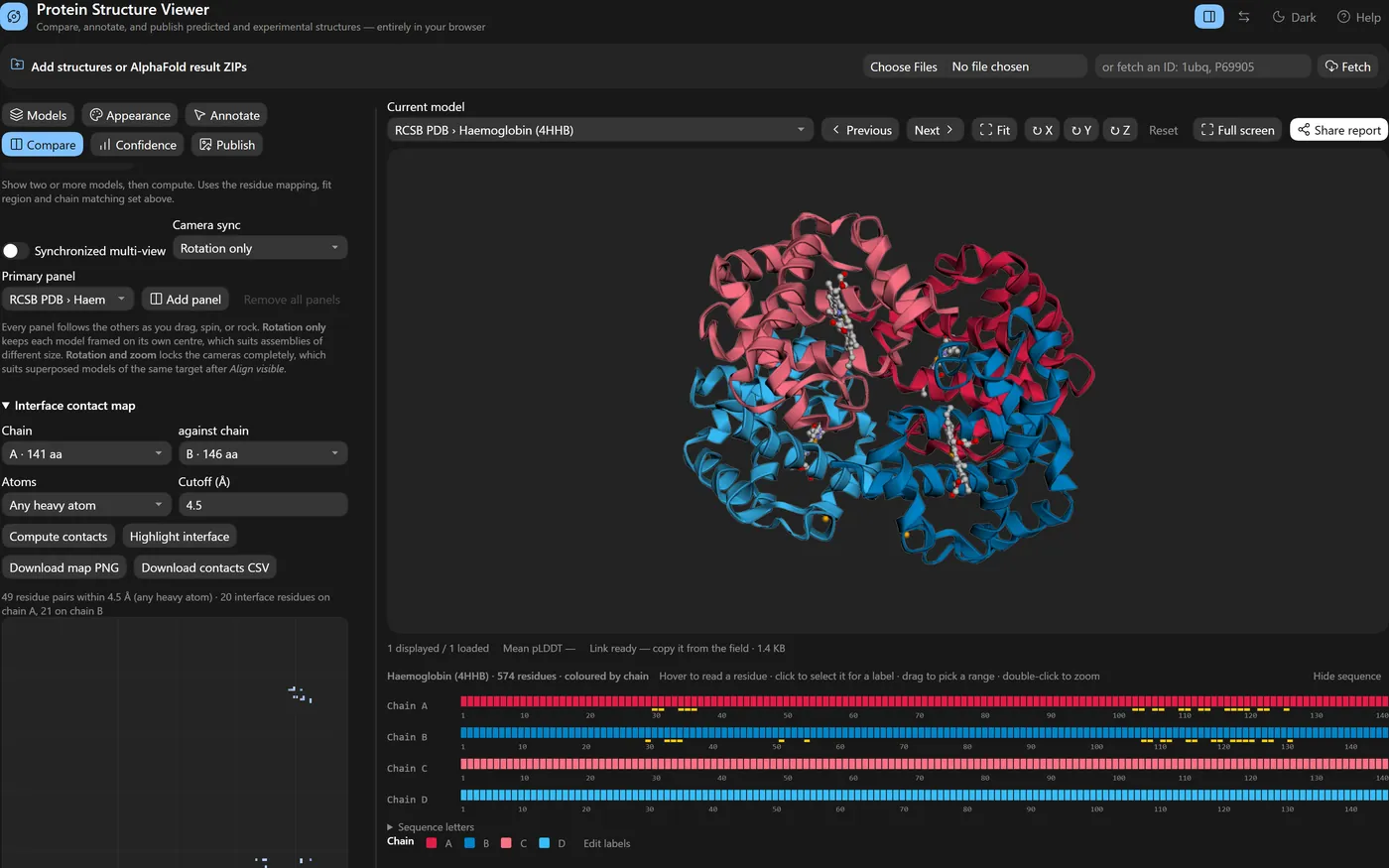Enable Synchronized multi-view switch
Screen dimensions: 1389x868
[x=15, y=251]
